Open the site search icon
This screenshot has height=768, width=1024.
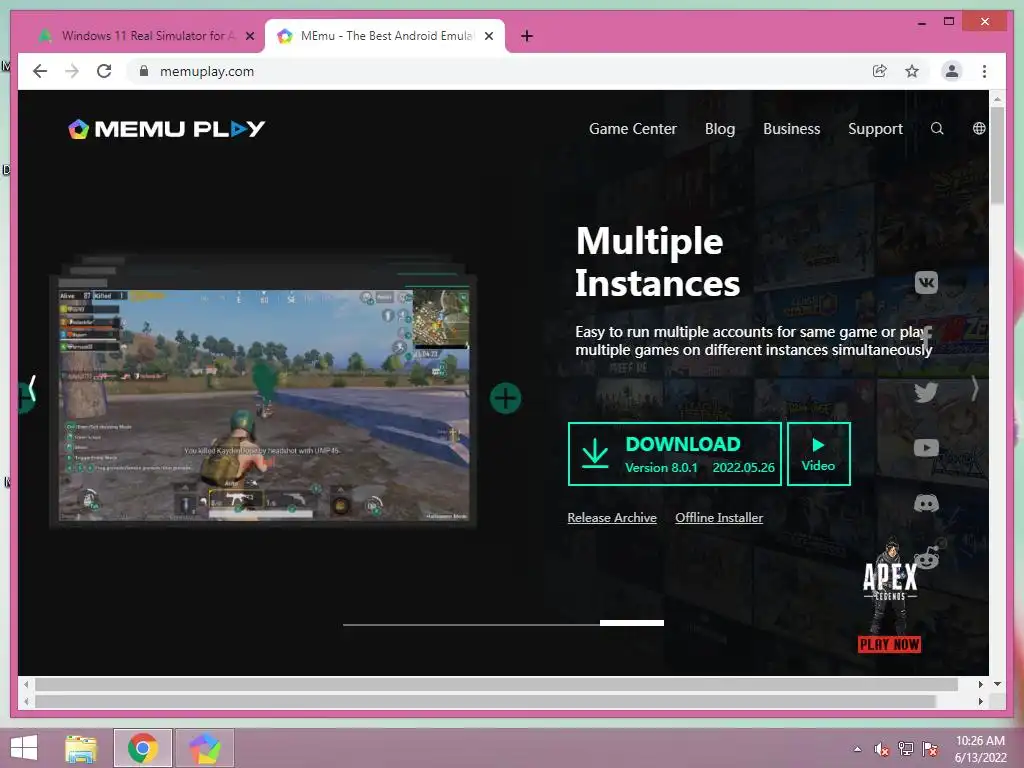tap(936, 129)
